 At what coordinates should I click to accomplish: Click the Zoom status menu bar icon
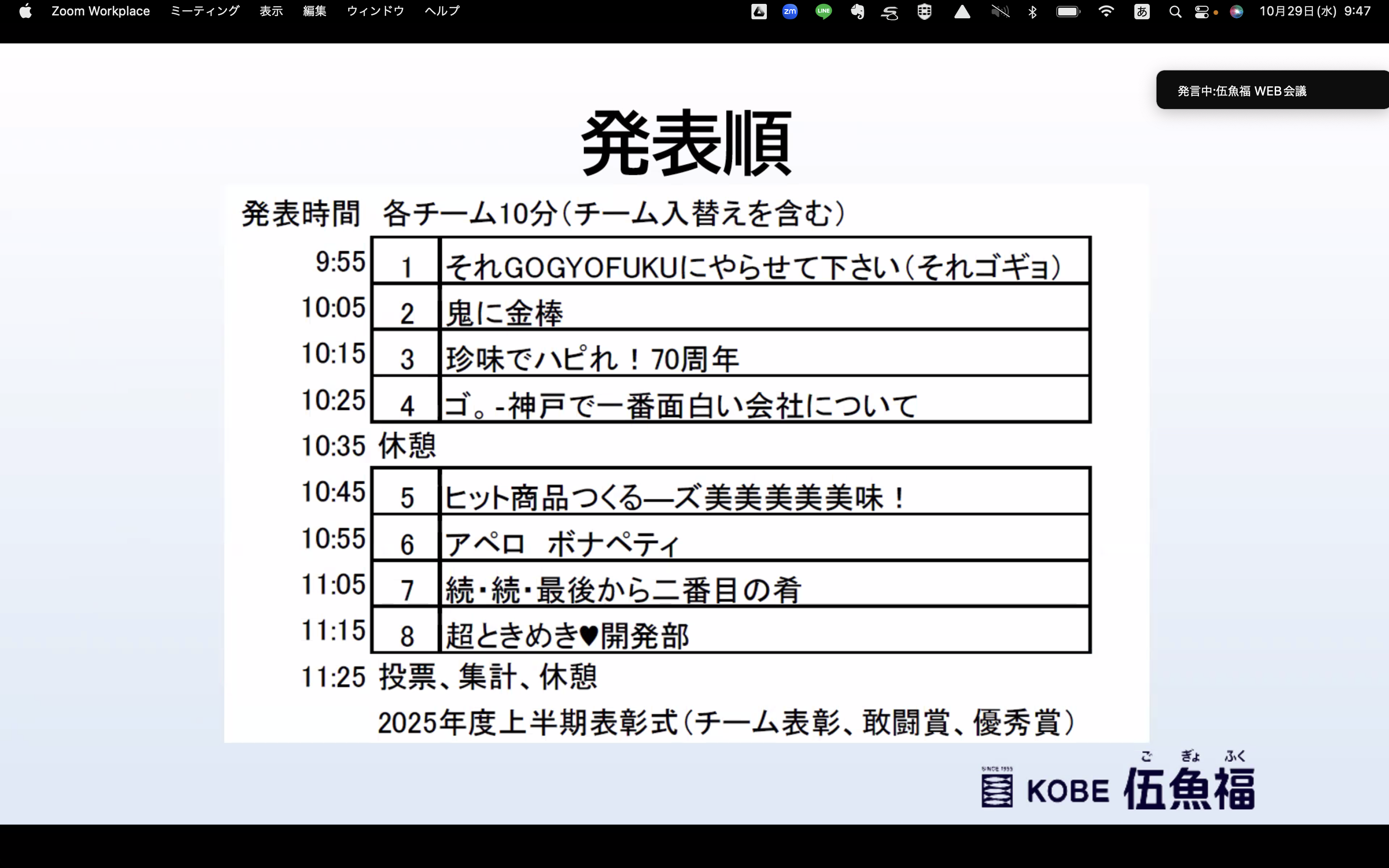[x=790, y=12]
